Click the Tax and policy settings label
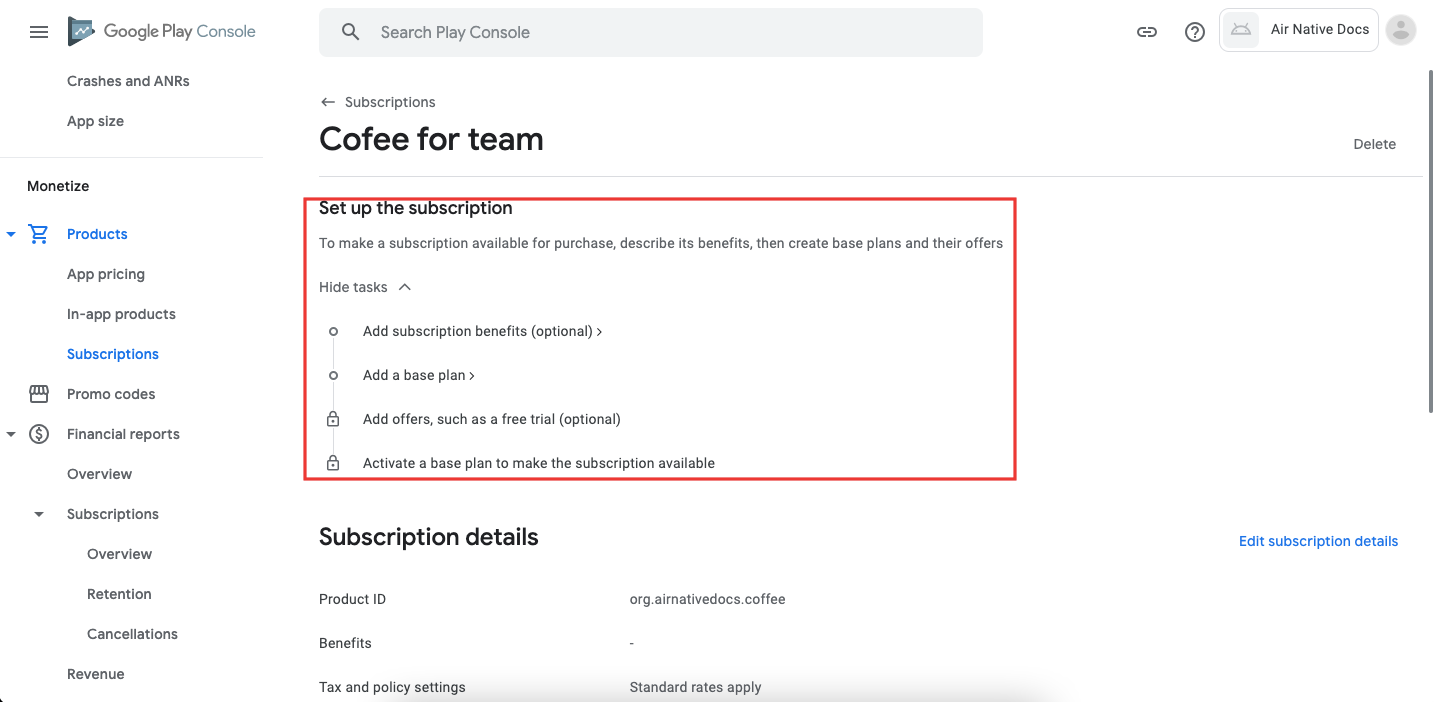 pyautogui.click(x=392, y=687)
